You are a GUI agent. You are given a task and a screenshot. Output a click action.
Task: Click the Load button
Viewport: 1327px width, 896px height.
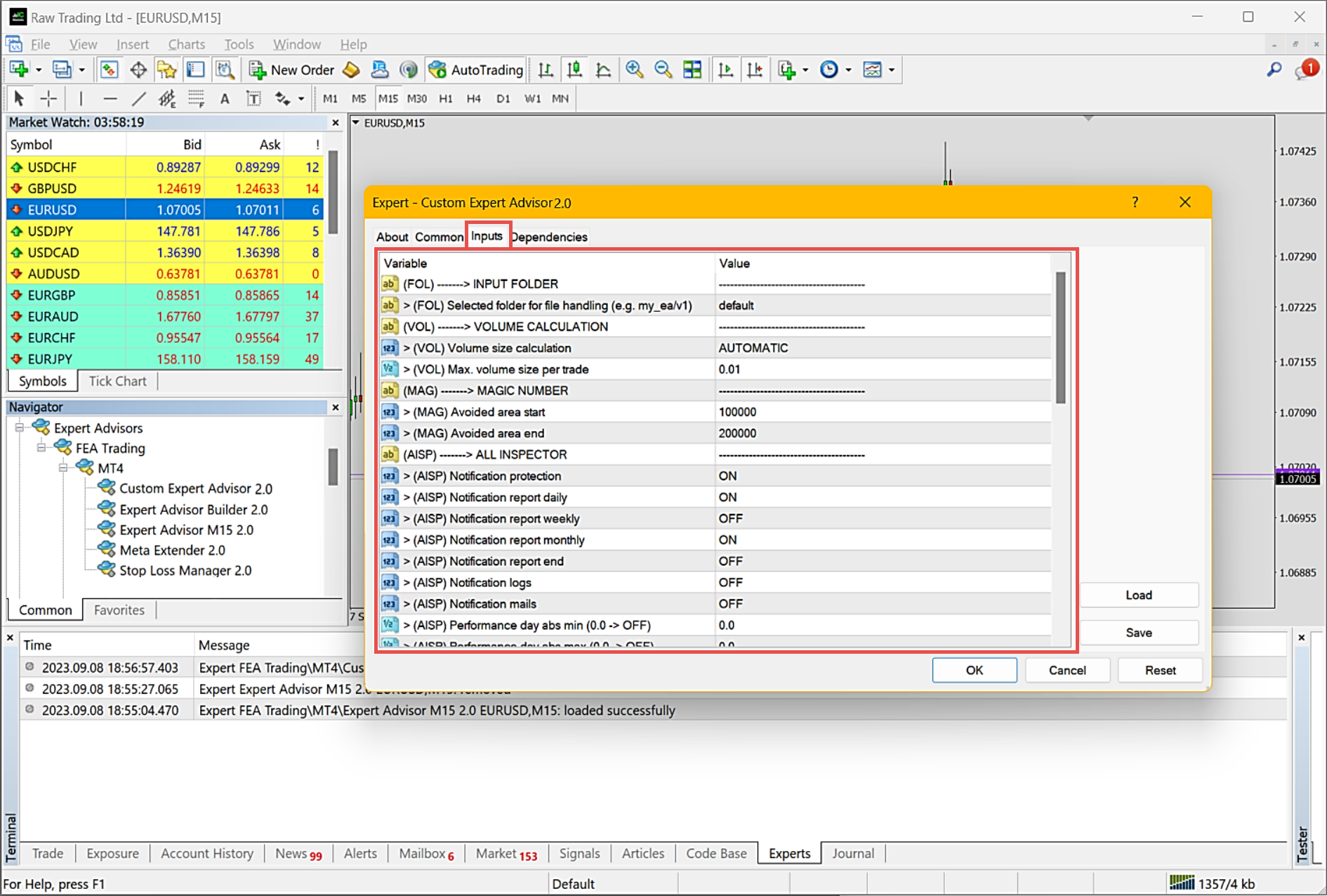pyautogui.click(x=1138, y=595)
